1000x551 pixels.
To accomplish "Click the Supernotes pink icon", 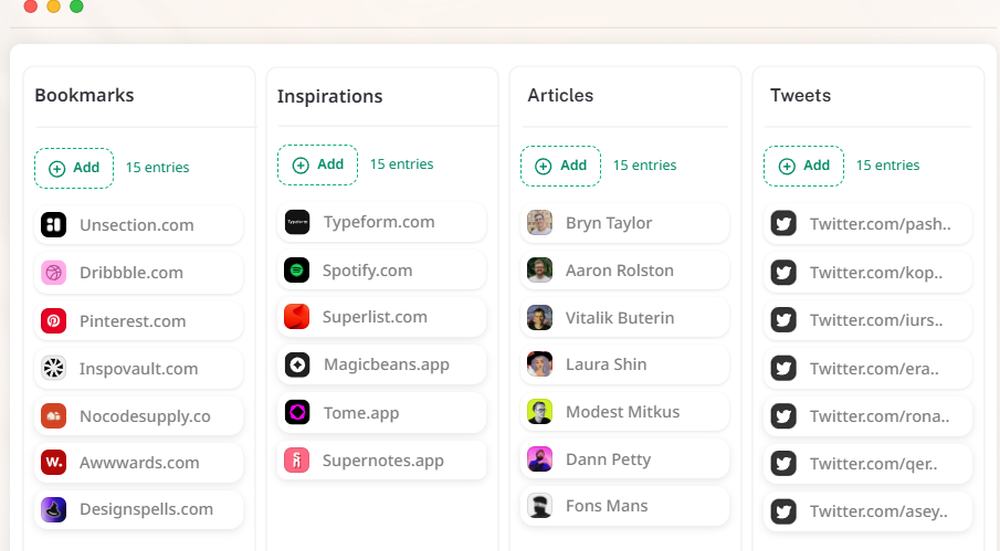I will coord(297,460).
